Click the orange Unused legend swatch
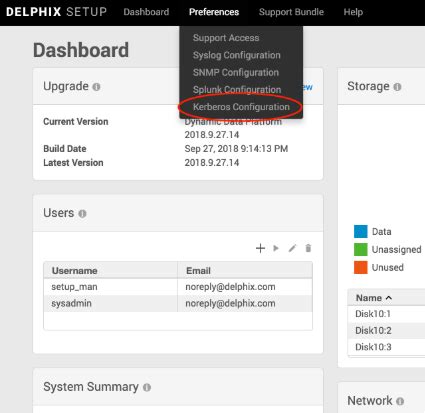Screen dimensions: 425x413 (x=361, y=267)
